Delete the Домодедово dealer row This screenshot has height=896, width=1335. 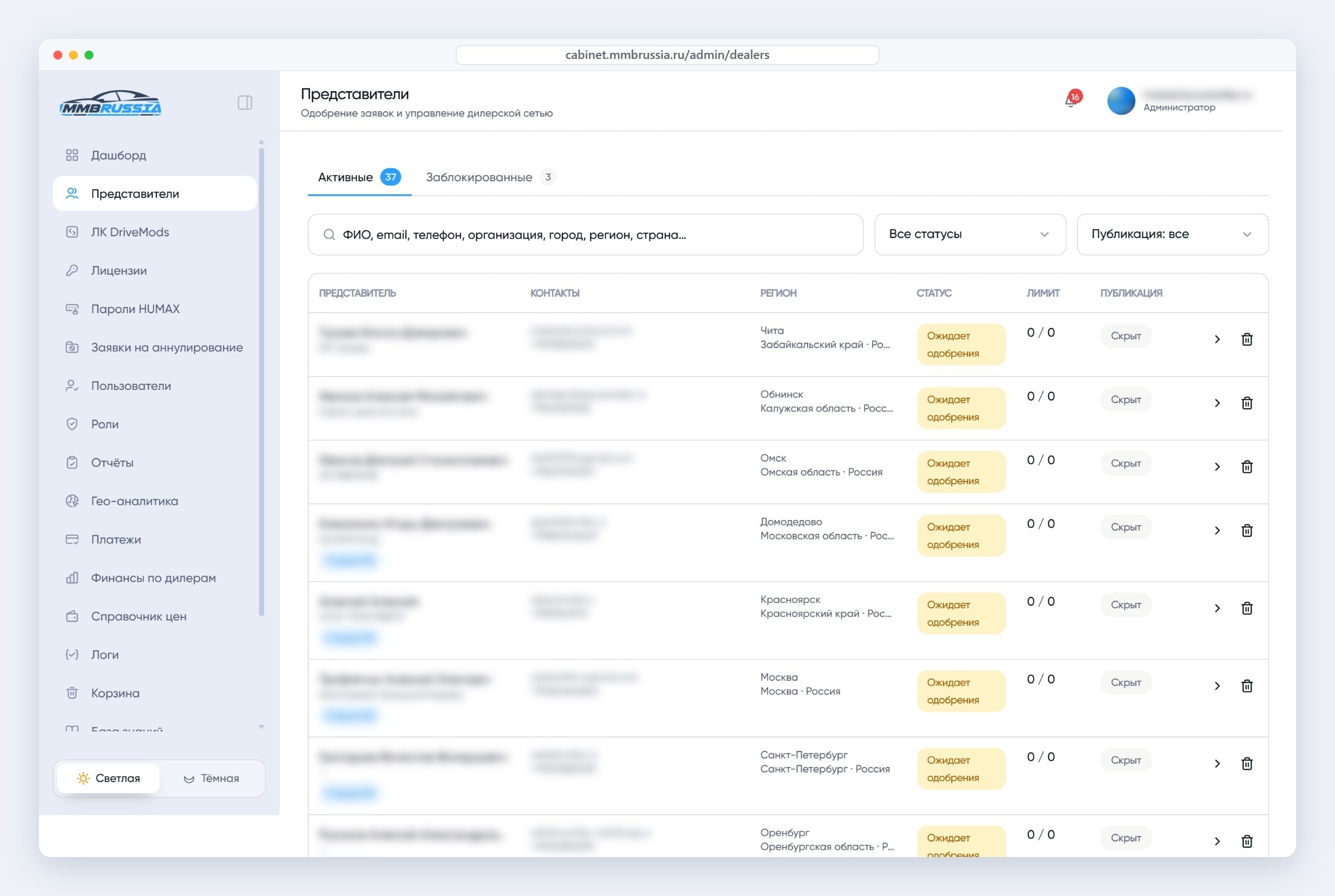[x=1247, y=530]
